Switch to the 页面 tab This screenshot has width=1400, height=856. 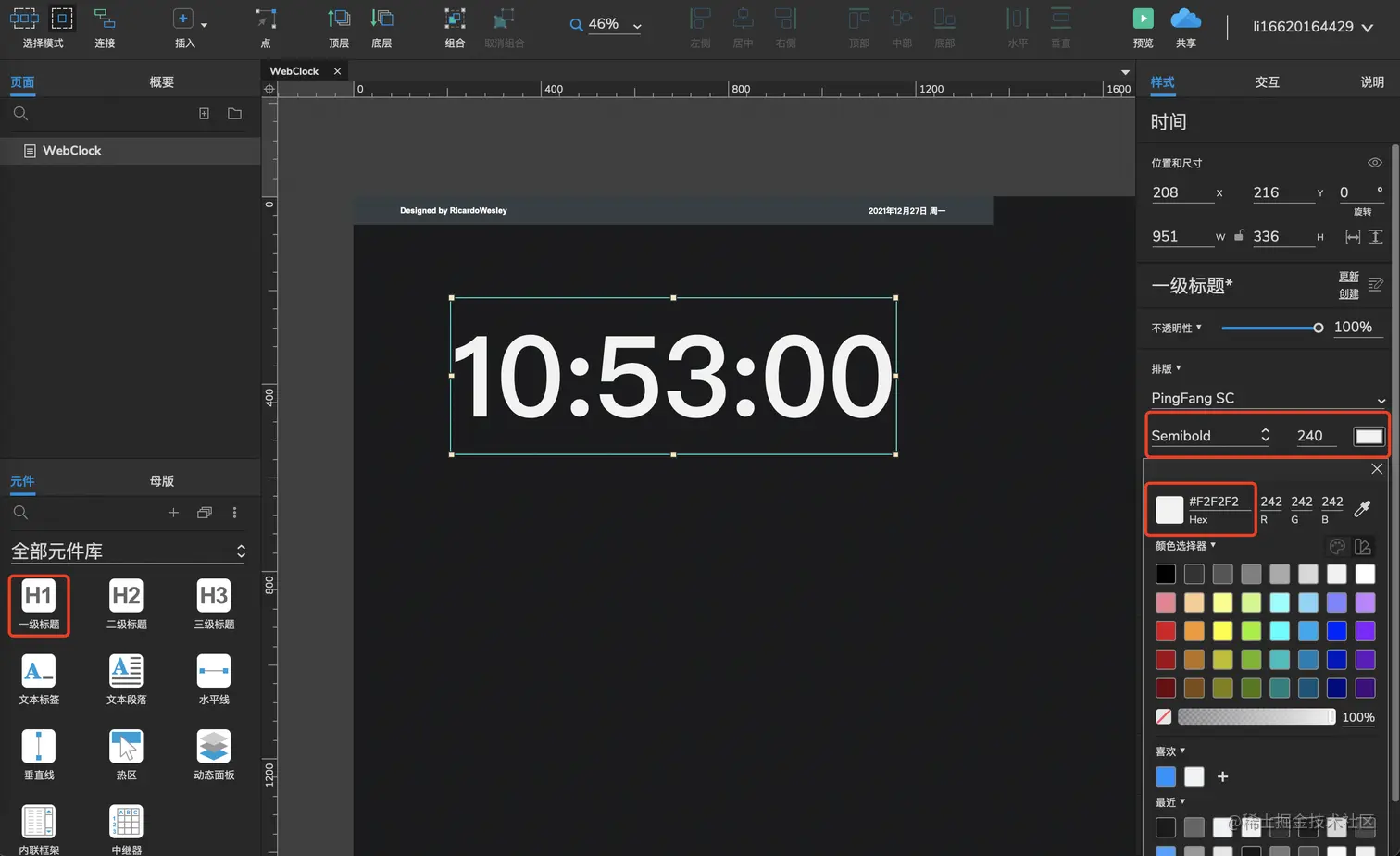click(22, 82)
